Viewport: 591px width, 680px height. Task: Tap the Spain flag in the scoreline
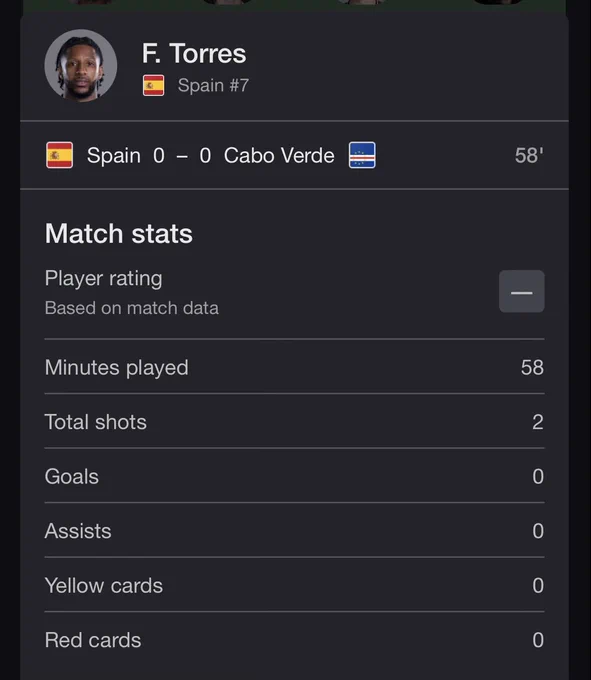pos(59,155)
